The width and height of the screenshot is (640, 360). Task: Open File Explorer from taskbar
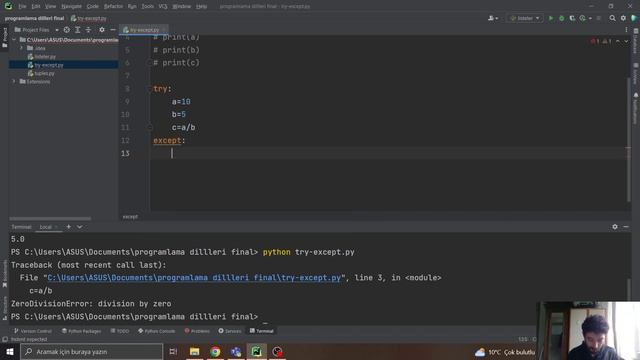point(194,351)
